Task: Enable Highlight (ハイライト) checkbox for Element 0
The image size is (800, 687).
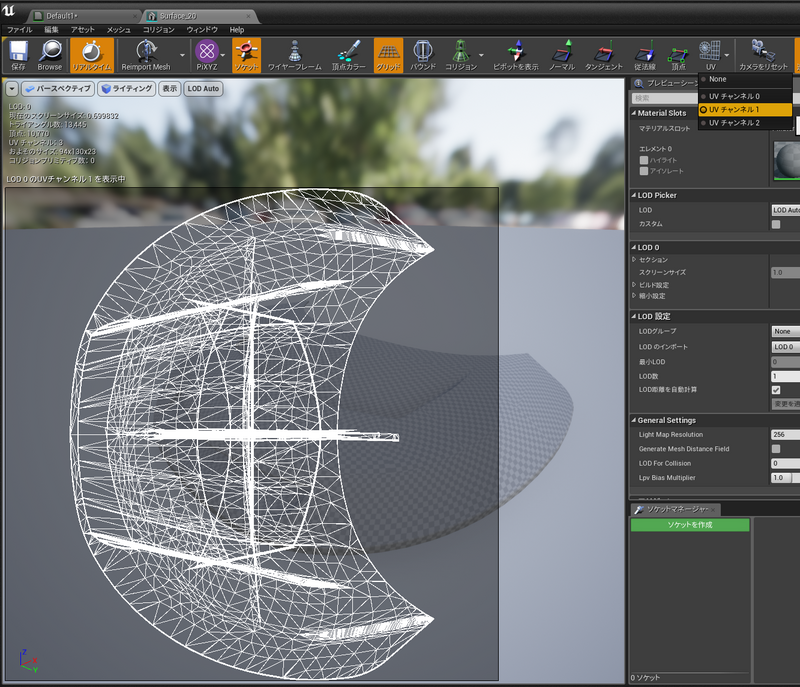Action: click(x=644, y=160)
